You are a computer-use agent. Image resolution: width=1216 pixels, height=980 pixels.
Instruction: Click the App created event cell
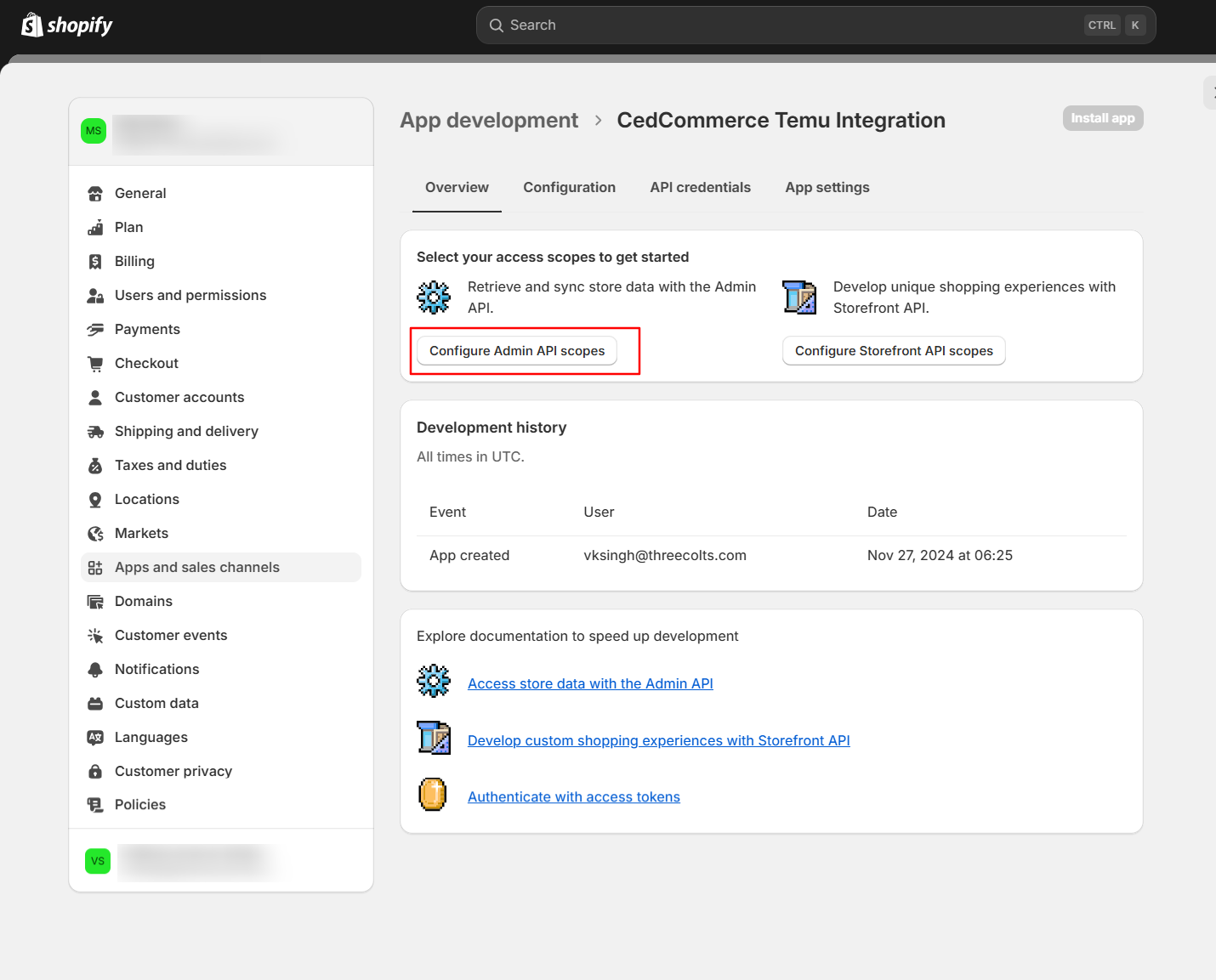(x=469, y=556)
